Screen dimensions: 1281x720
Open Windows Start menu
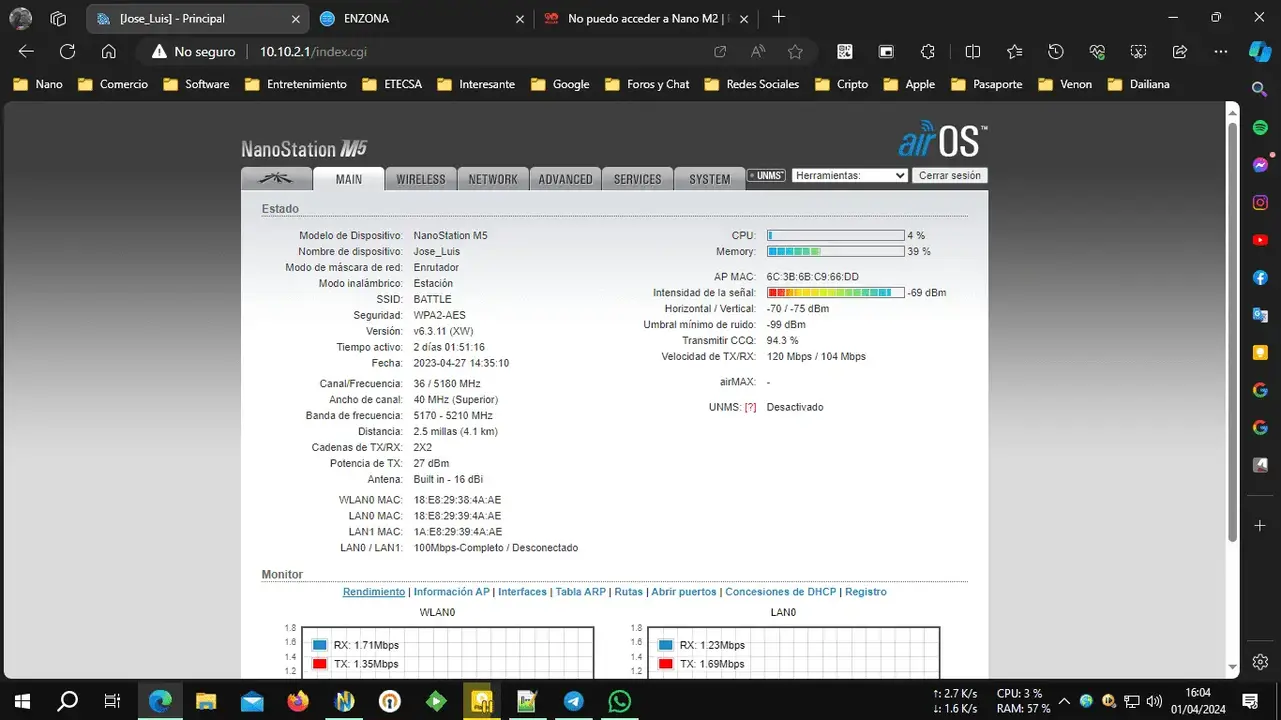click(22, 701)
